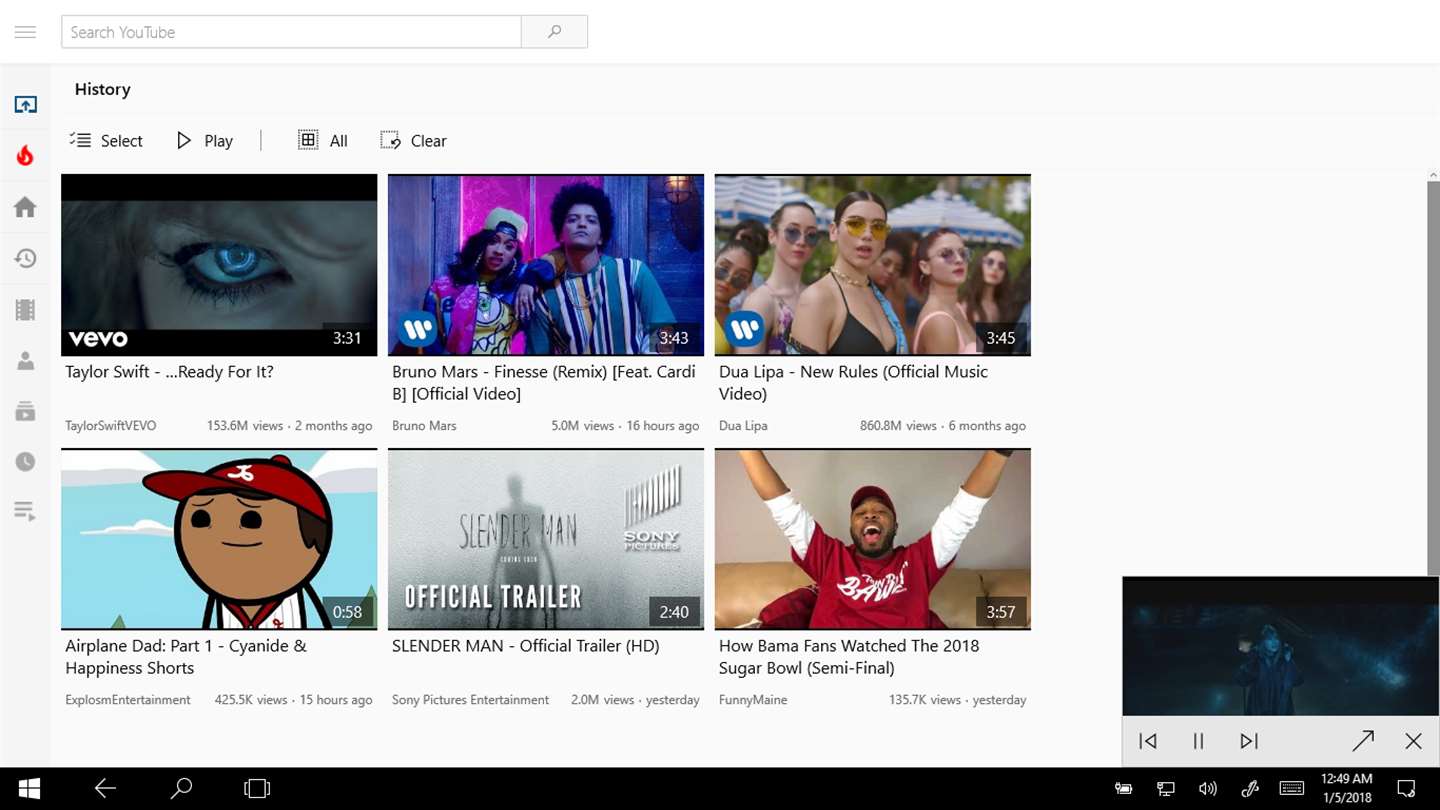The height and width of the screenshot is (810, 1440).
Task: Open the film strip sidebar section
Action: coord(25,310)
